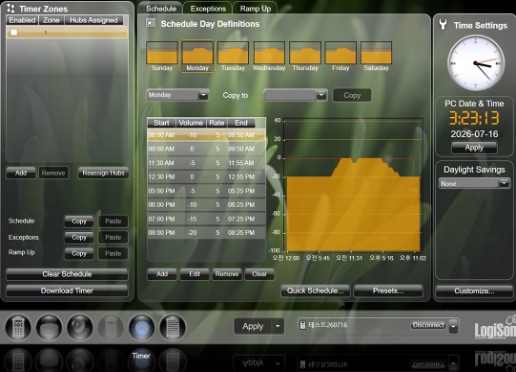516x372 pixels.
Task: Switch to the Exceptions tab
Action: (208, 9)
